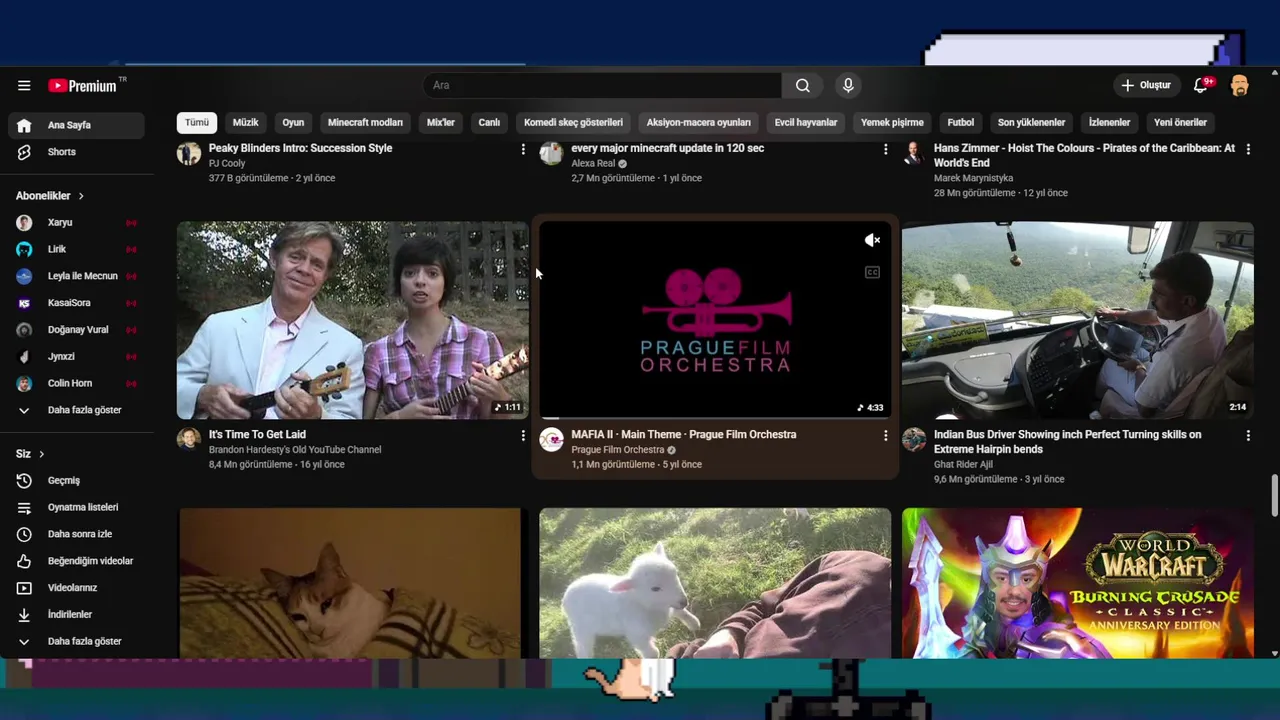Open Indian Bus Driver video thumbnail
Image resolution: width=1280 pixels, height=720 pixels.
(x=1077, y=320)
